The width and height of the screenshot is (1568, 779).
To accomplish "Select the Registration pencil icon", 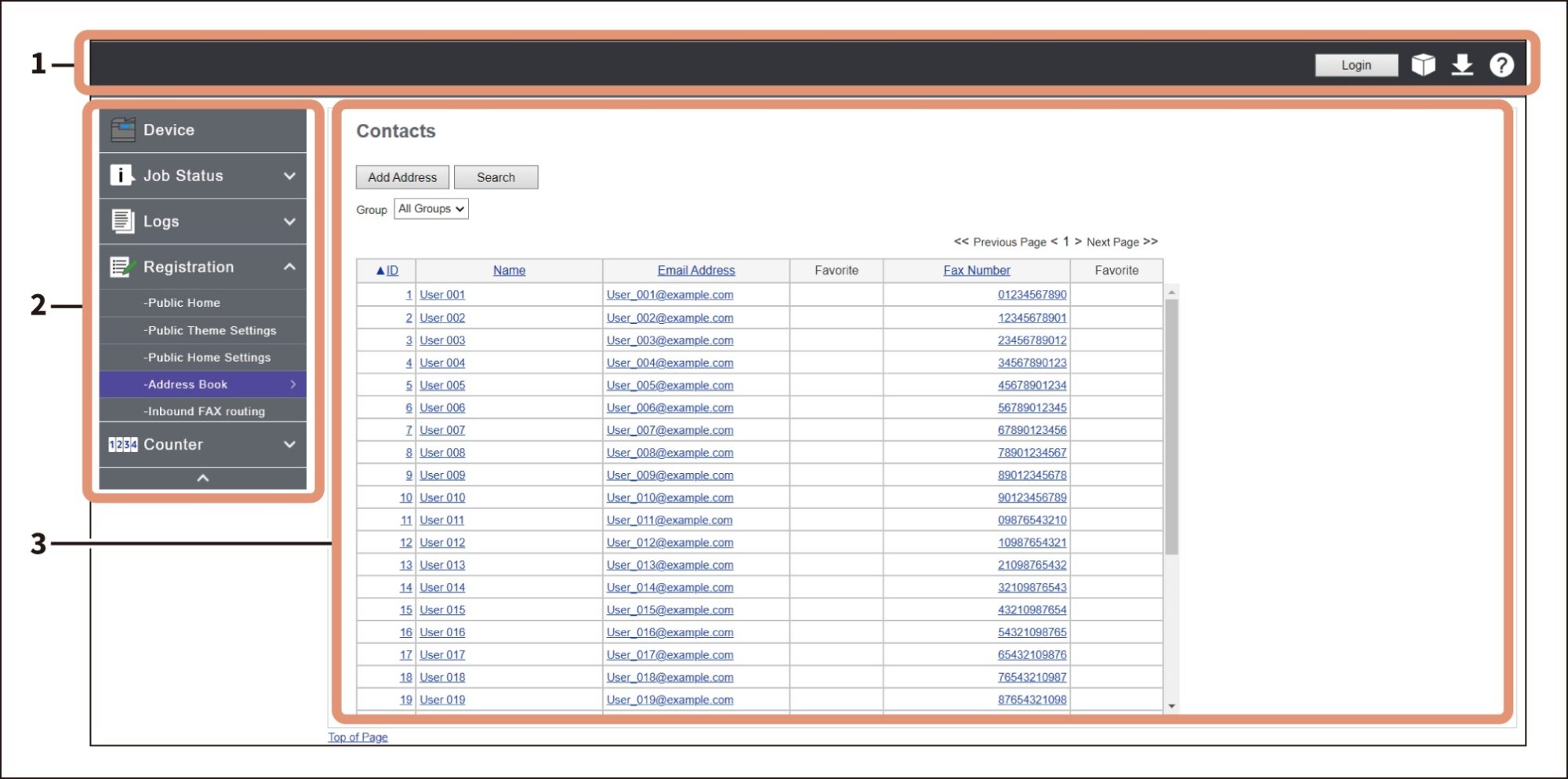I will coord(121,267).
